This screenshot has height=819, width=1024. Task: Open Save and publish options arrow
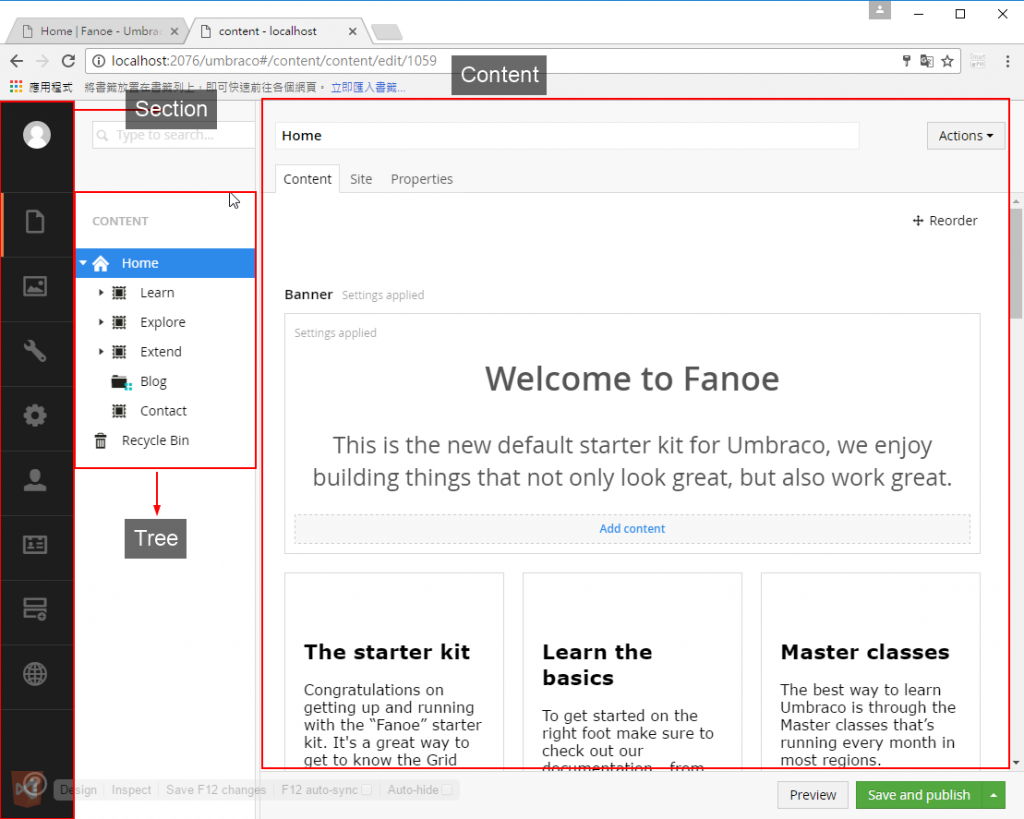point(993,795)
